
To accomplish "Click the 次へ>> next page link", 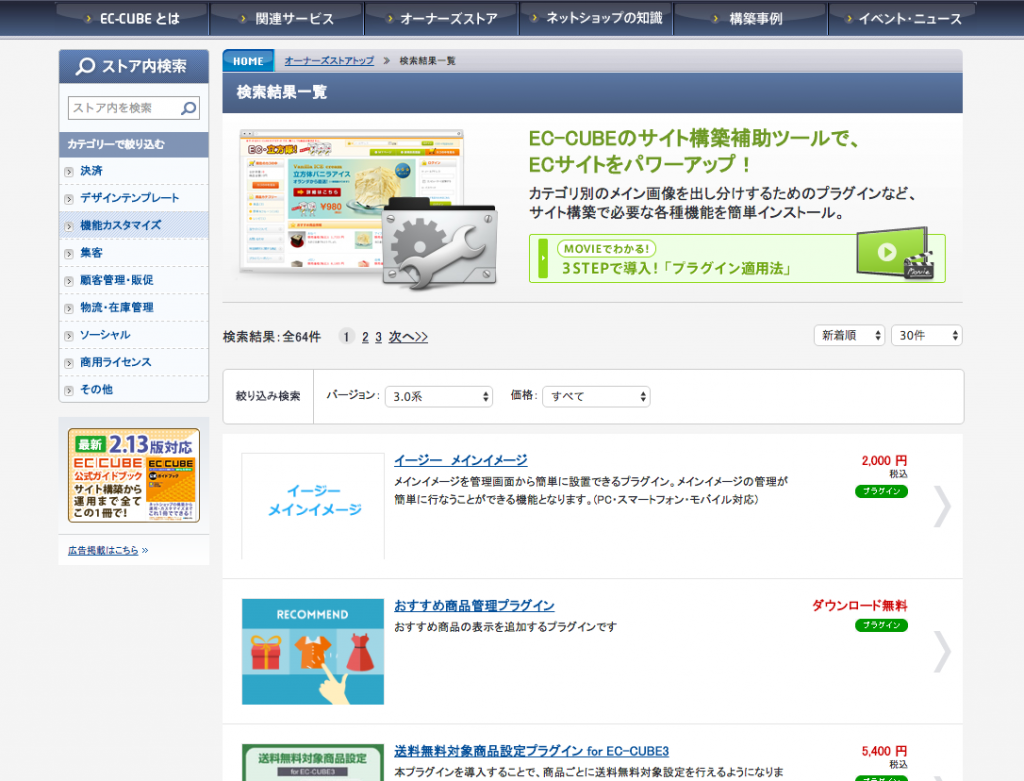I will (408, 337).
